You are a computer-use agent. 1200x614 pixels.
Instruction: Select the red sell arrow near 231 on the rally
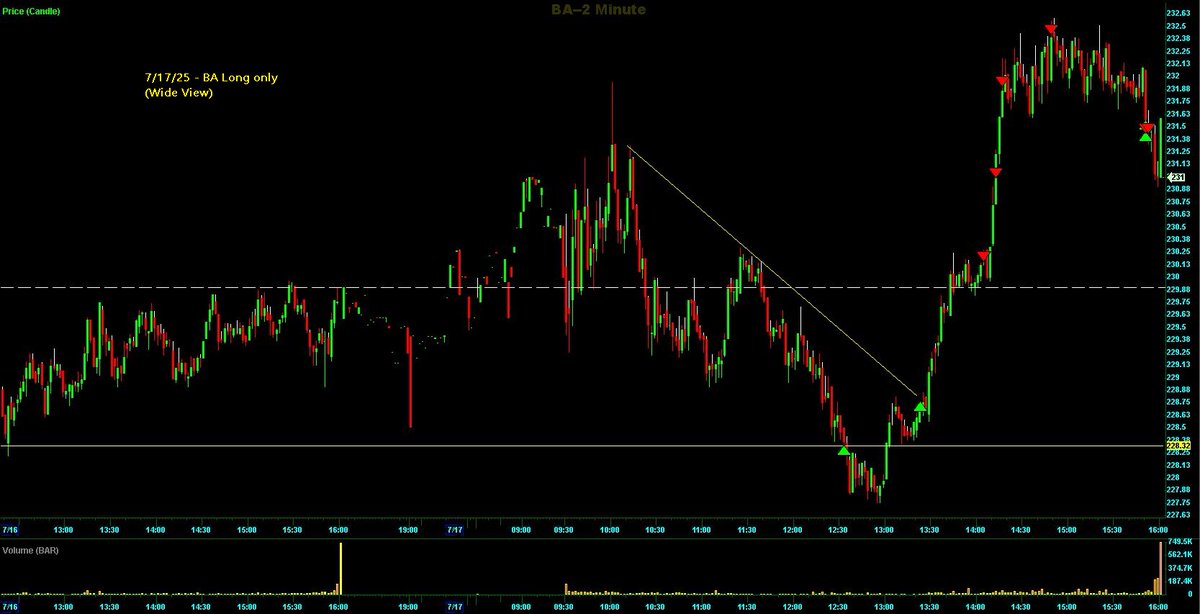(x=995, y=173)
